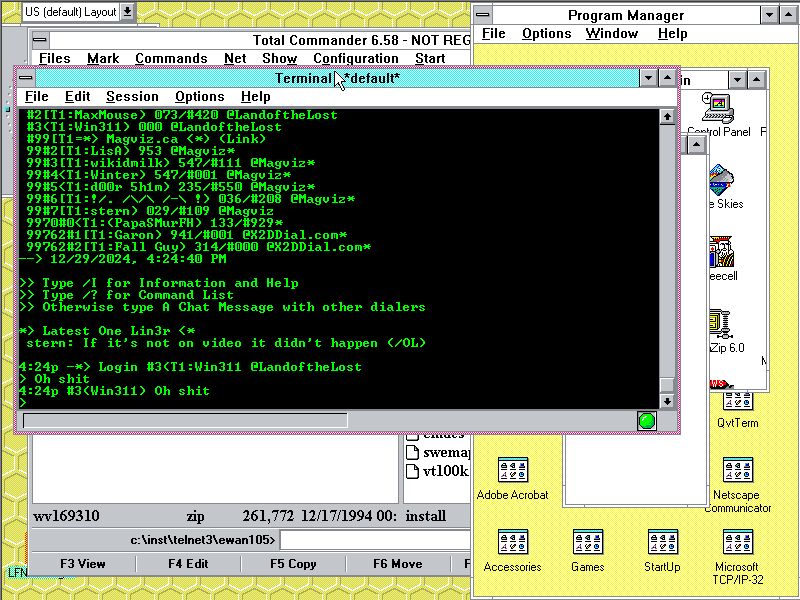Image resolution: width=800 pixels, height=600 pixels.
Task: Open the US keyboard layout dropdown
Action: pos(127,12)
